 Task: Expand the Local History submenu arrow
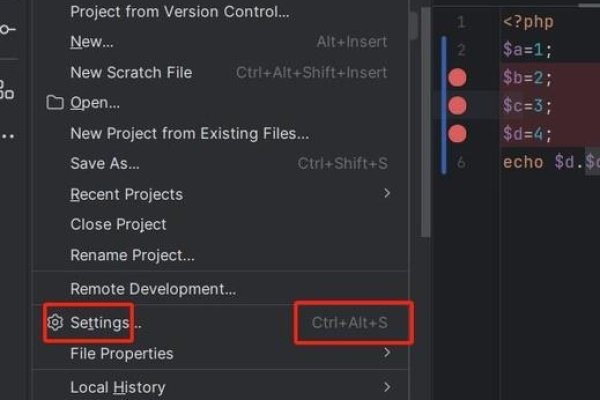(387, 386)
